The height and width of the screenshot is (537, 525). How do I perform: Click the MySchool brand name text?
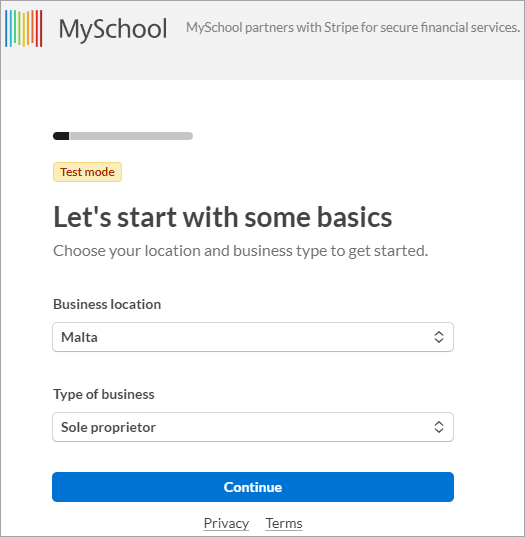(x=113, y=30)
